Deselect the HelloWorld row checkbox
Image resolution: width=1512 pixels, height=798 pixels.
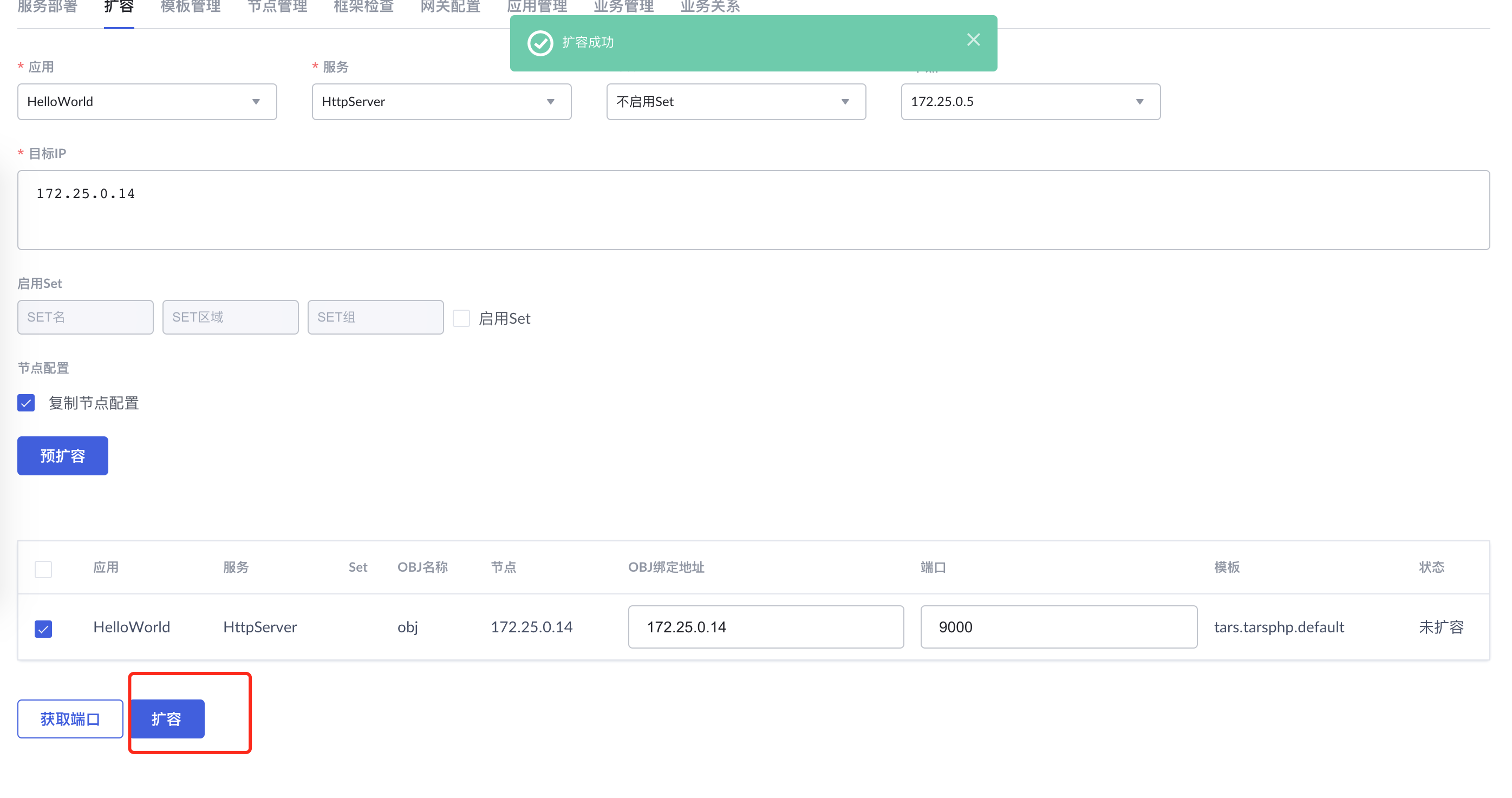(x=43, y=629)
